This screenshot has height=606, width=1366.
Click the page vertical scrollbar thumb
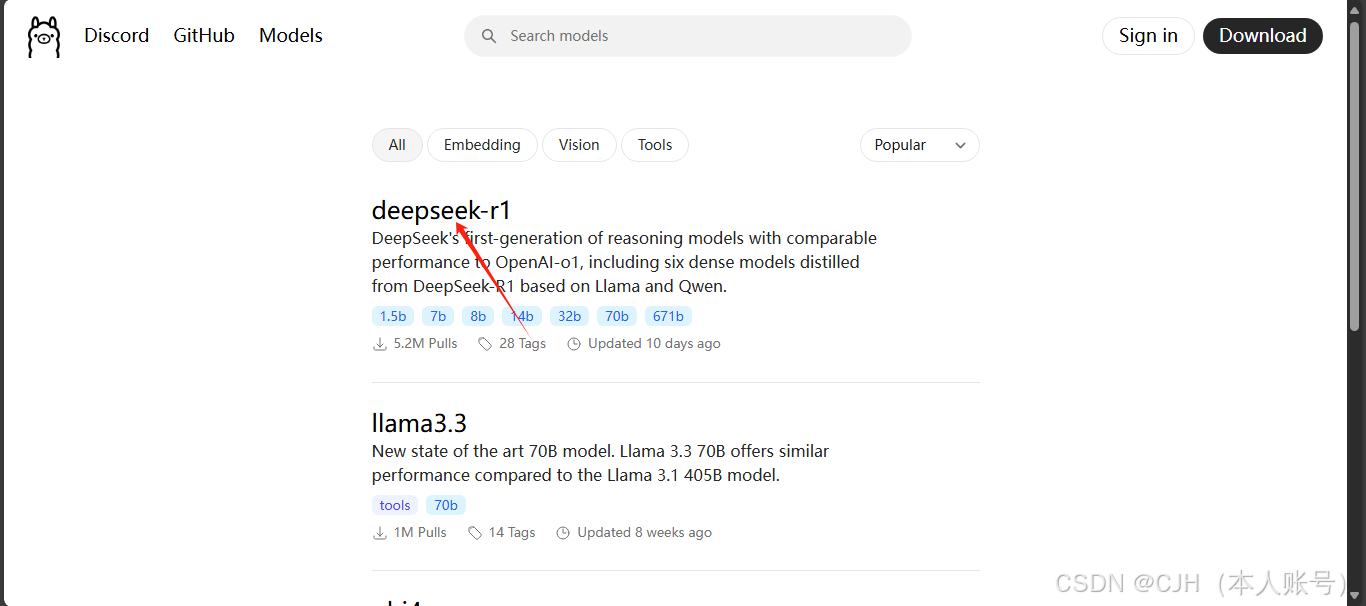pos(1356,175)
